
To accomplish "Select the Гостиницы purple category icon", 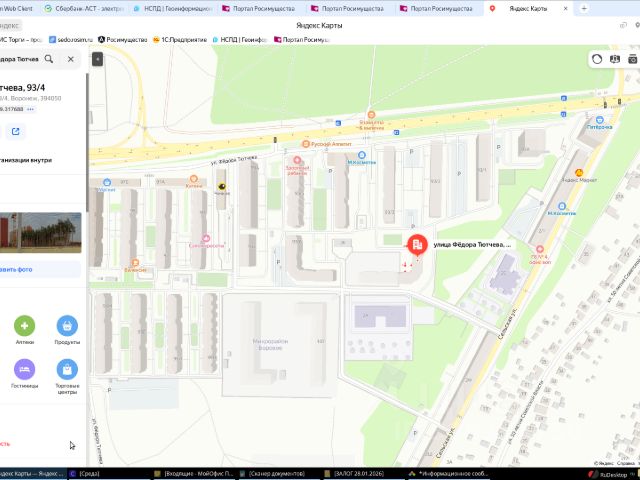I will pos(24,369).
